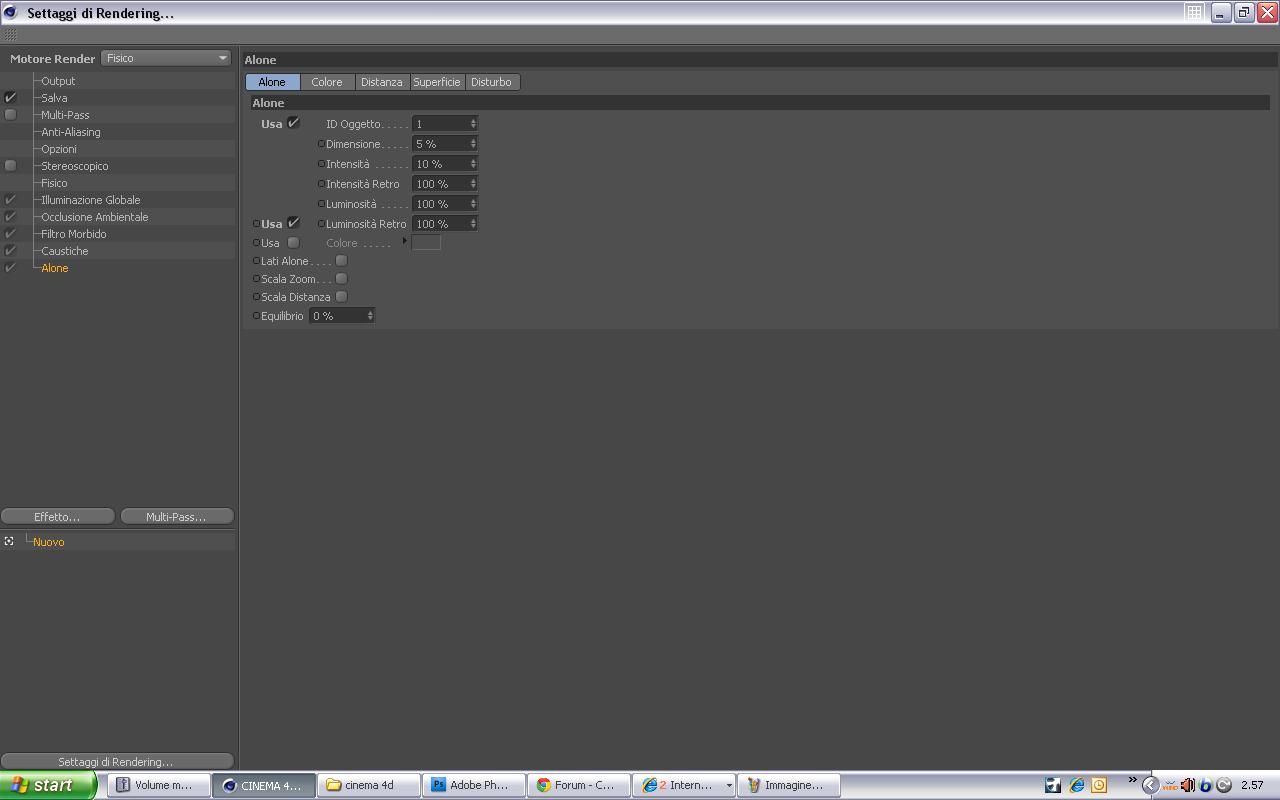
Task: Click the grid layout icon in title bar
Action: 1194,12
